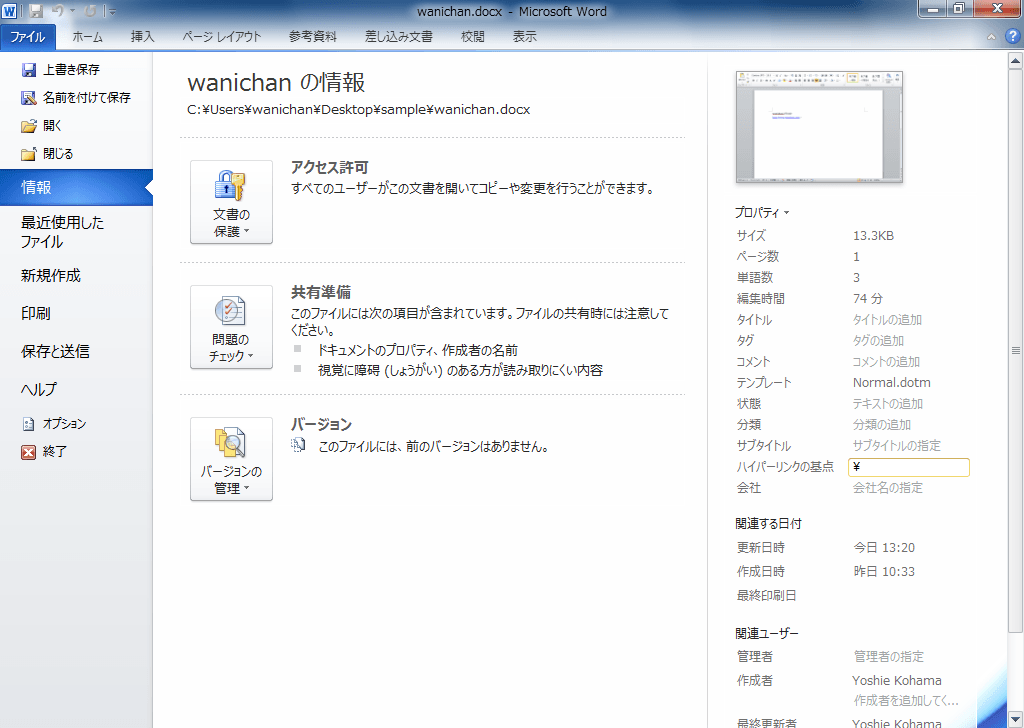Click コメントの追加 field
Image resolution: width=1024 pixels, height=728 pixels.
click(886, 361)
